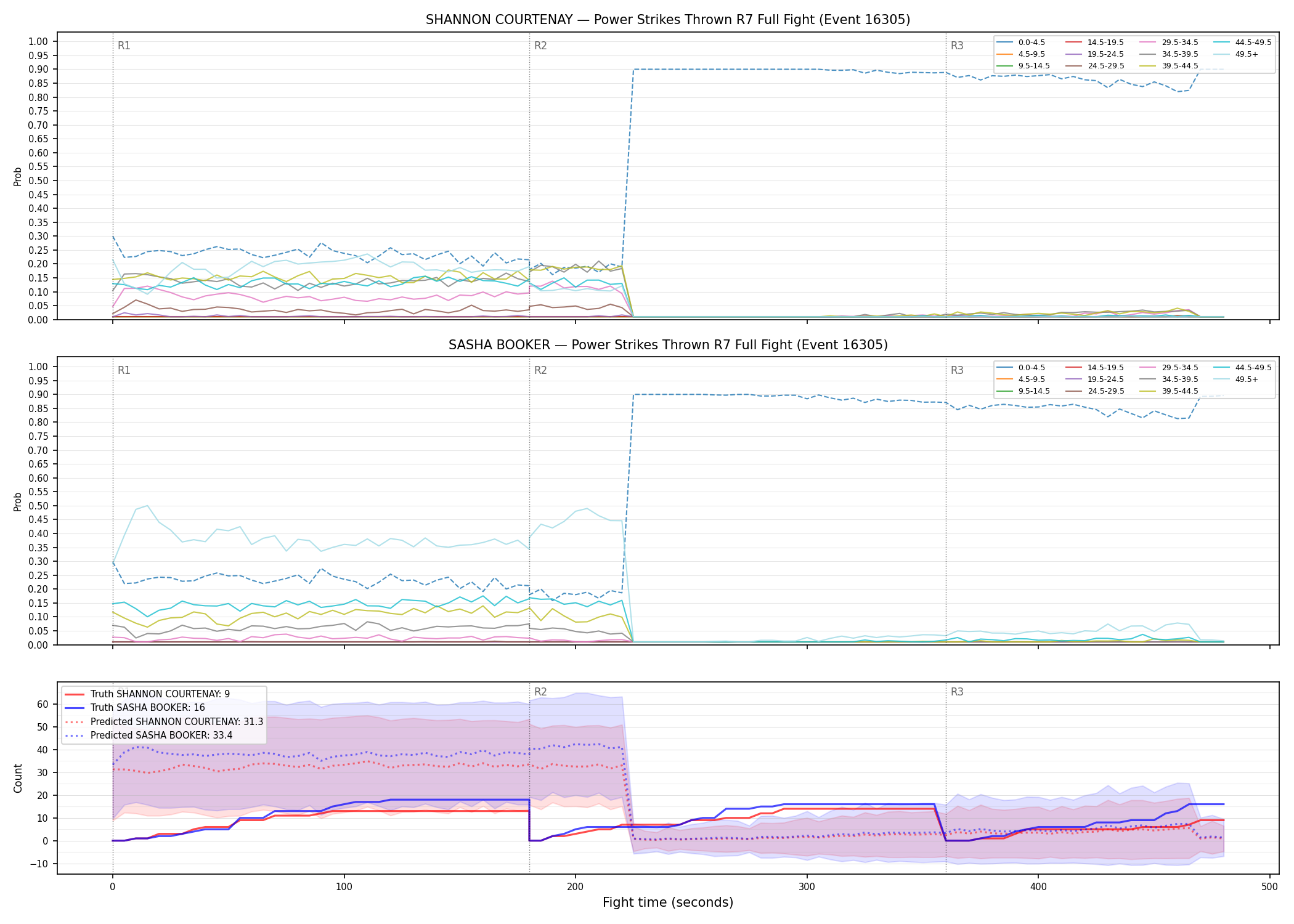Viewport: 1294px width, 924px height.
Task: Select the 9.5-14.5 legend entry in the Shannon Courtenay chart
Action: (x=1023, y=66)
